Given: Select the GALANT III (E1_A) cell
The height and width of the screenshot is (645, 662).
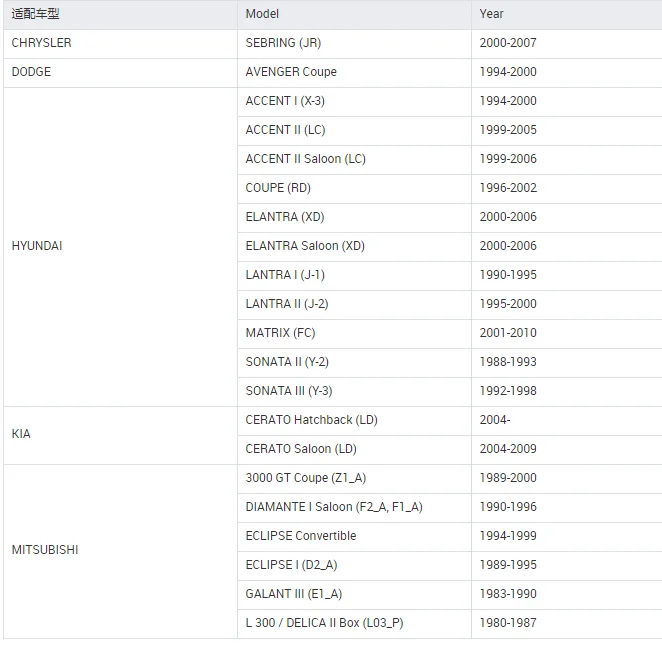Looking at the screenshot, I should (x=354, y=595).
